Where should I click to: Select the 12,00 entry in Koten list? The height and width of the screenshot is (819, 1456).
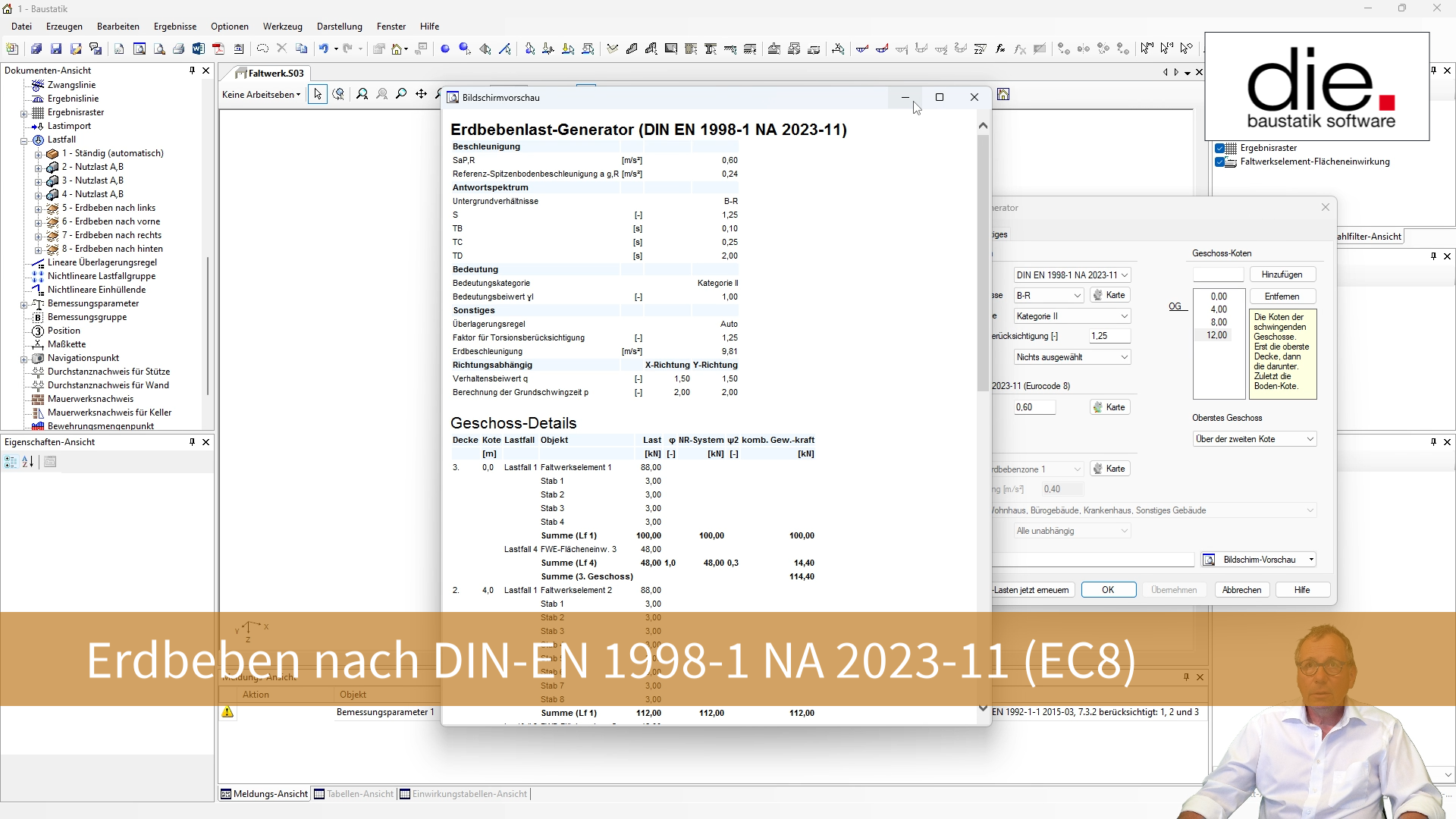(x=1218, y=335)
